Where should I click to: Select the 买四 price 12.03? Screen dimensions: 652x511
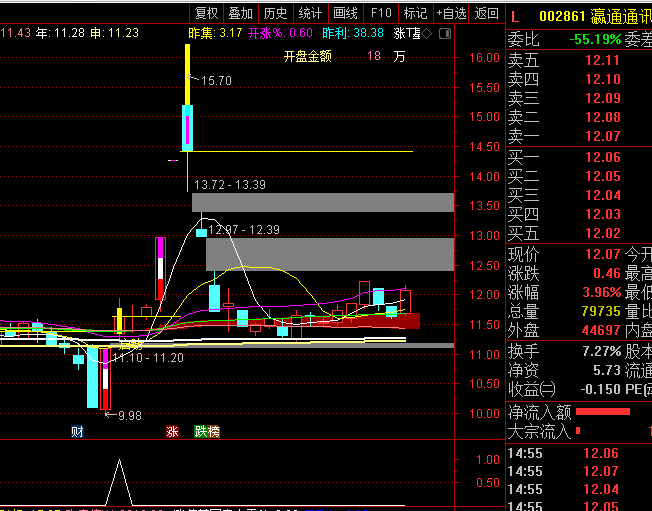pyautogui.click(x=603, y=214)
